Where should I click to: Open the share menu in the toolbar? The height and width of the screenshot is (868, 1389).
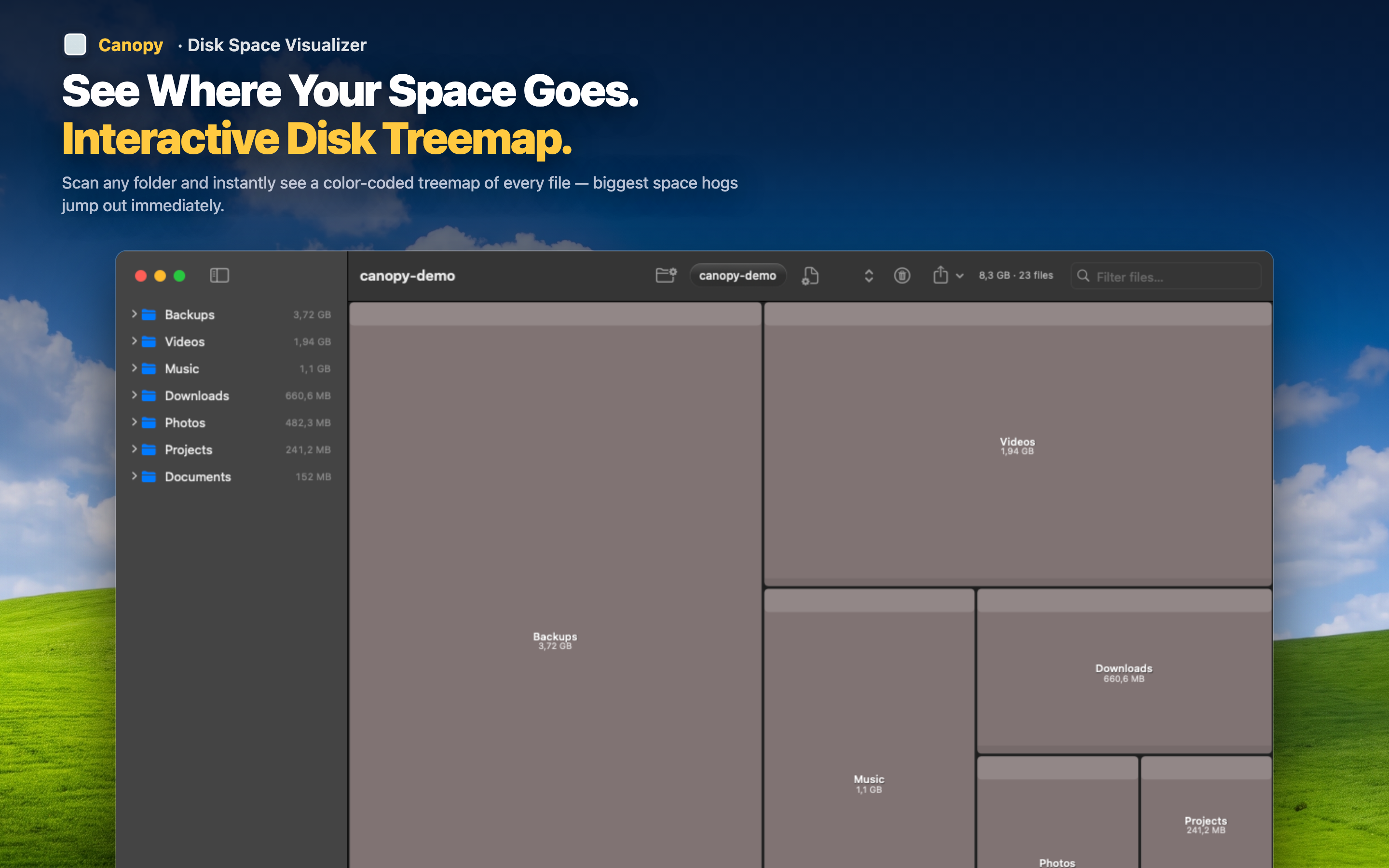947,275
